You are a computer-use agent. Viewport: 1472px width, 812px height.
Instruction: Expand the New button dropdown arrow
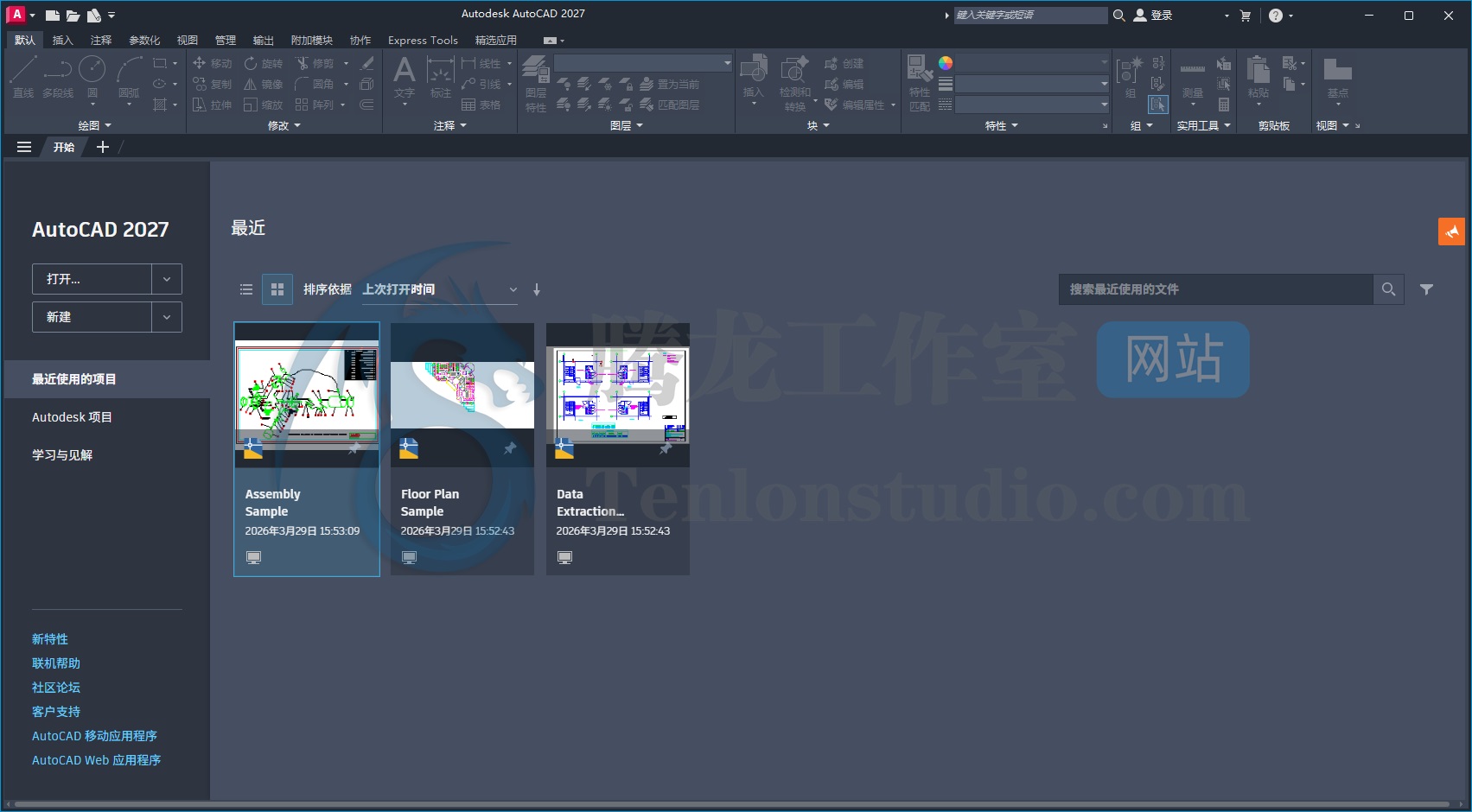pyautogui.click(x=167, y=317)
